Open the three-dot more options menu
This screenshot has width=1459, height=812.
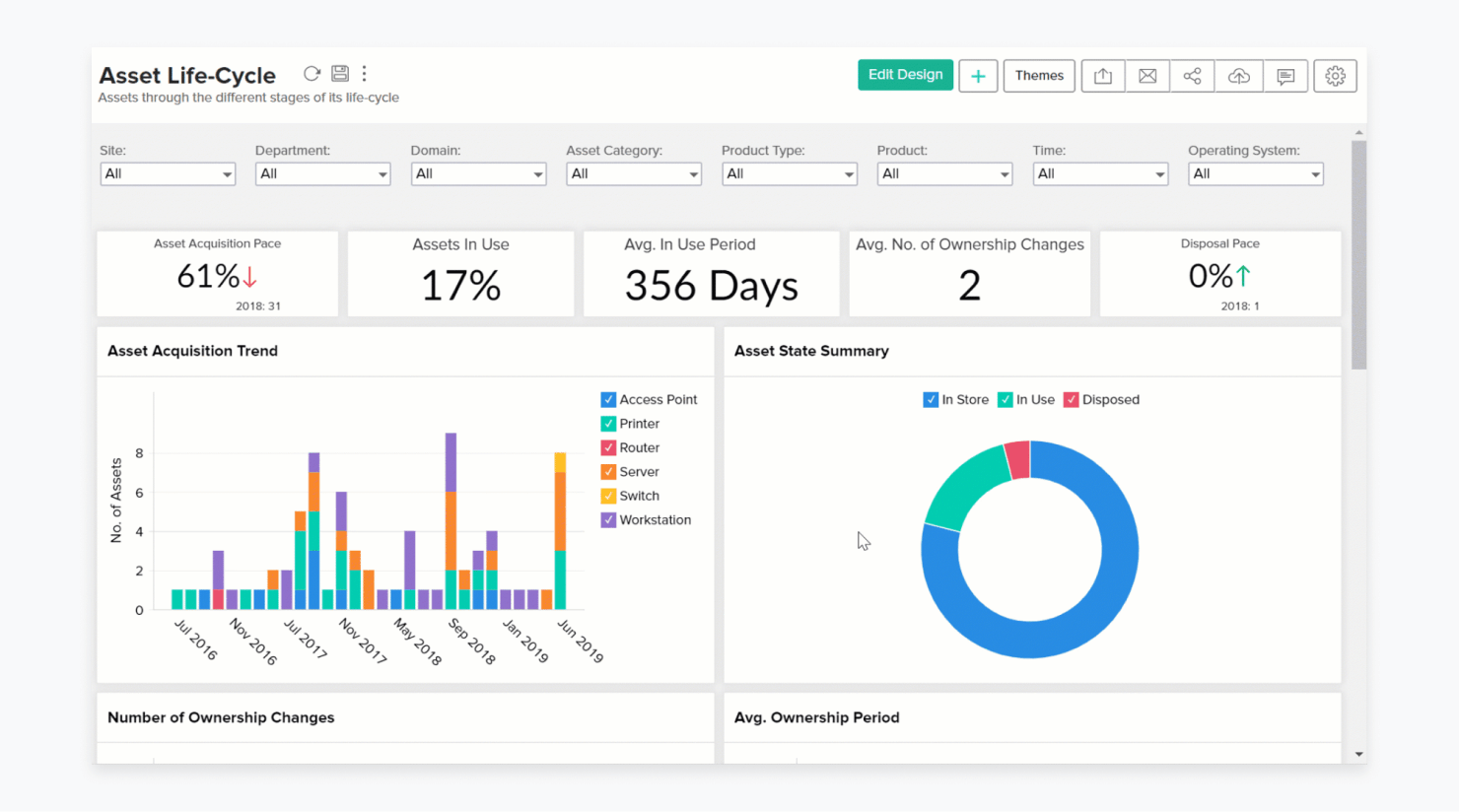(x=365, y=74)
